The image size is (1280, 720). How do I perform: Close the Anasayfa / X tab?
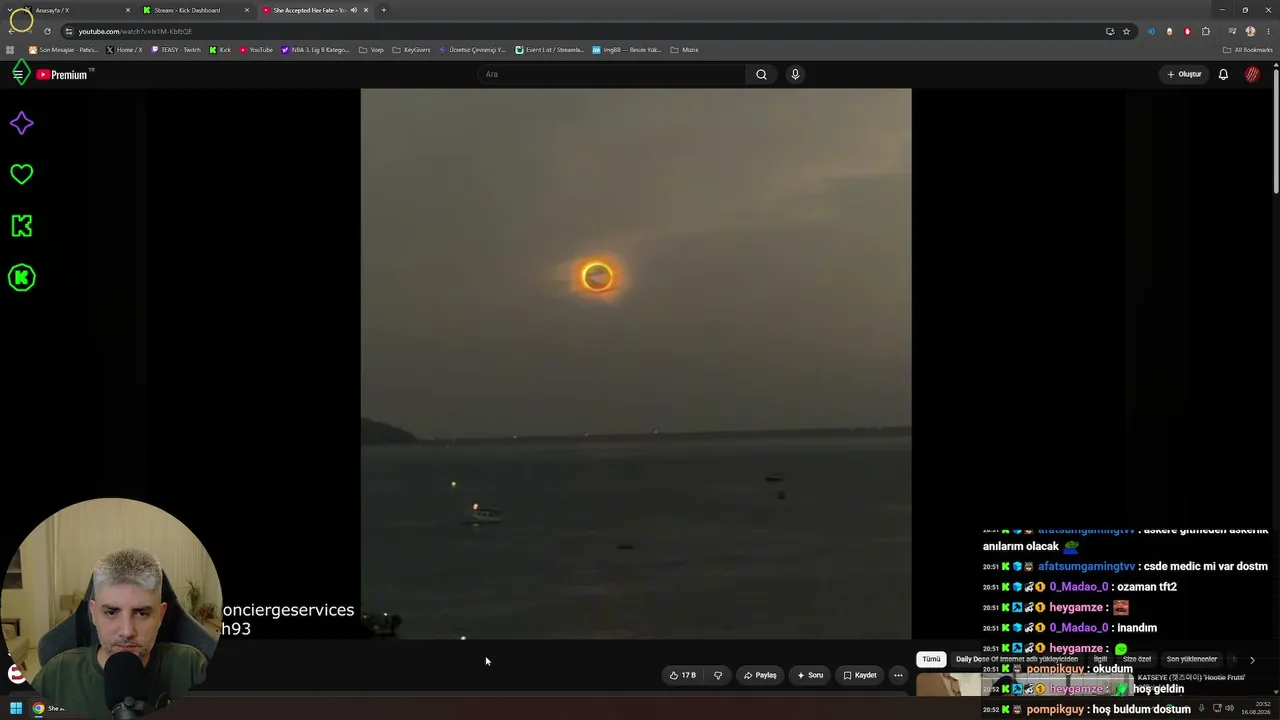(x=128, y=10)
